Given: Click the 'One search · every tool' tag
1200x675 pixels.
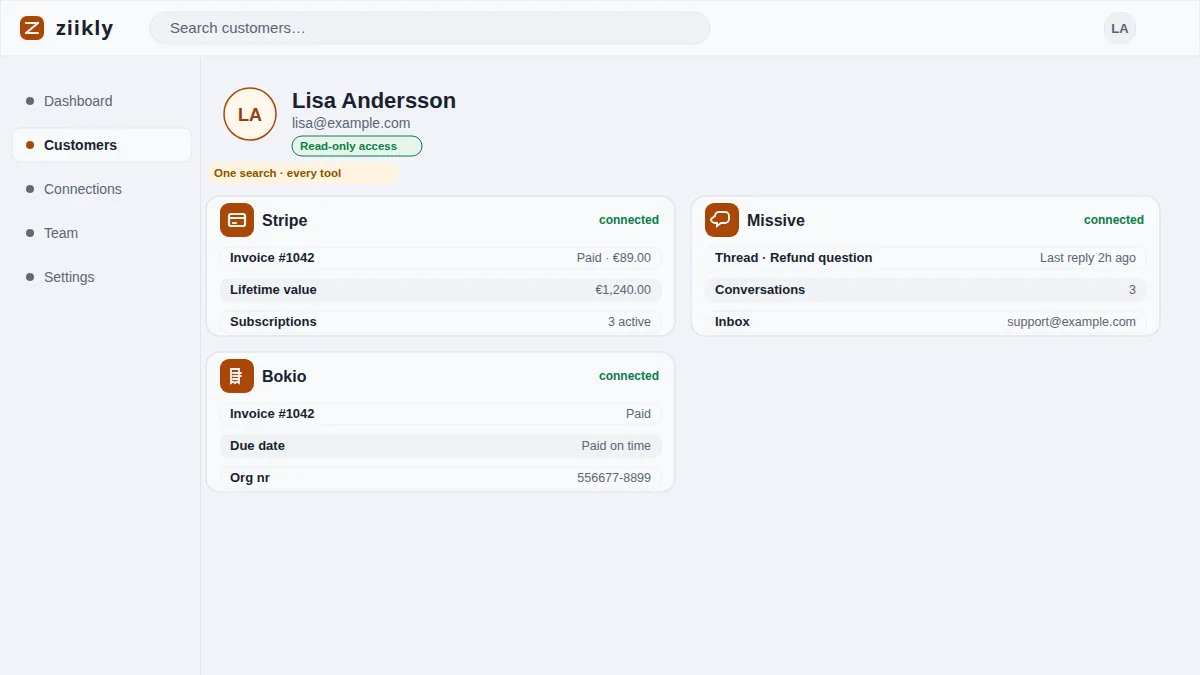Looking at the screenshot, I should pos(303,173).
